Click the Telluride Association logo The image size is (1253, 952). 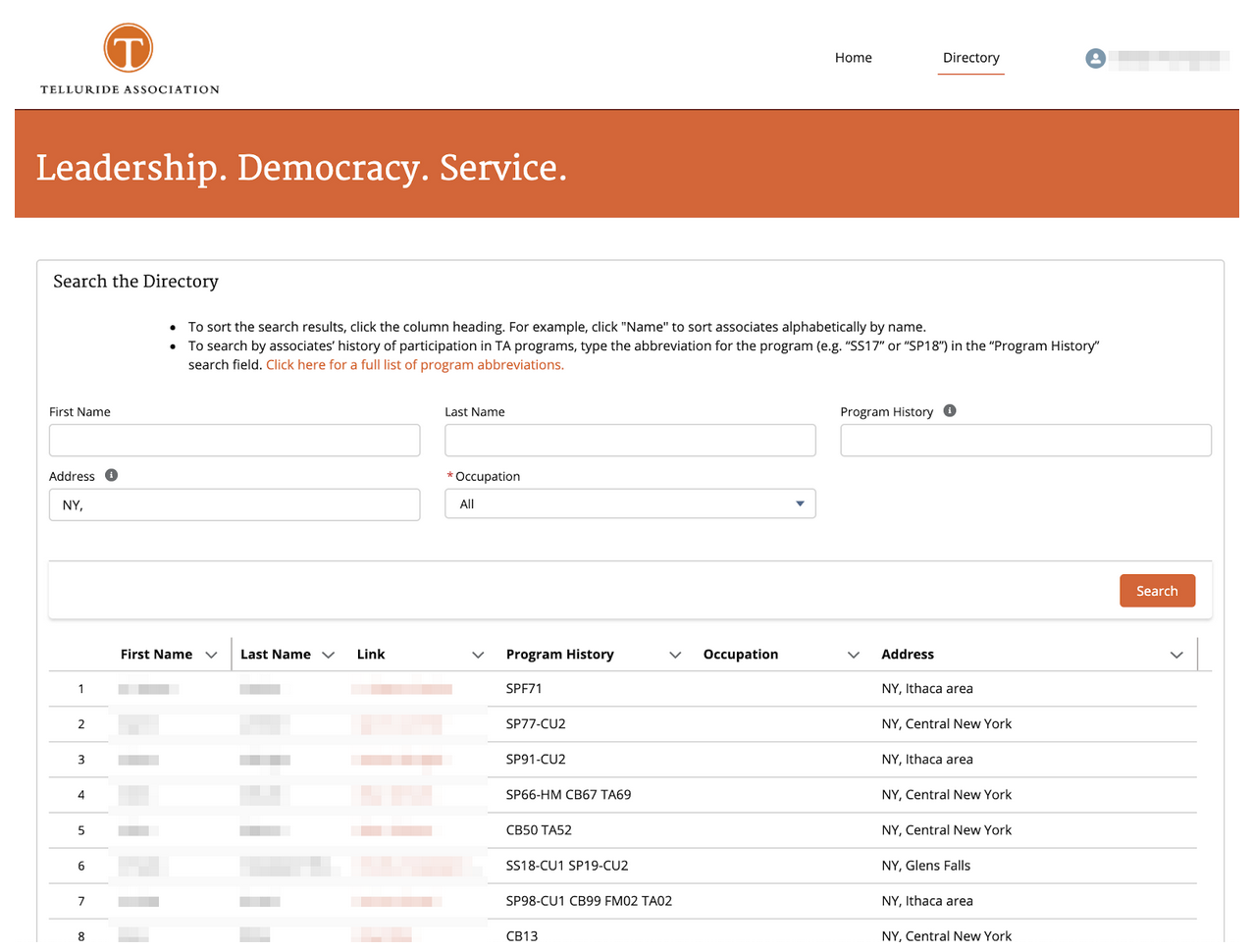(x=129, y=59)
